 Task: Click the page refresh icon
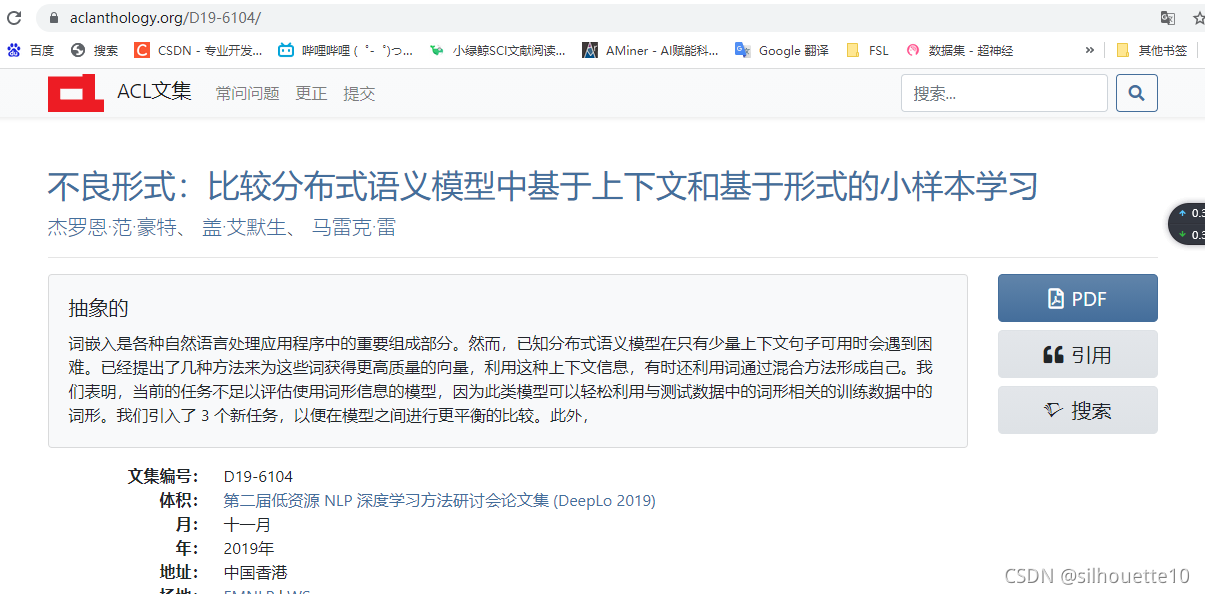click(x=13, y=17)
